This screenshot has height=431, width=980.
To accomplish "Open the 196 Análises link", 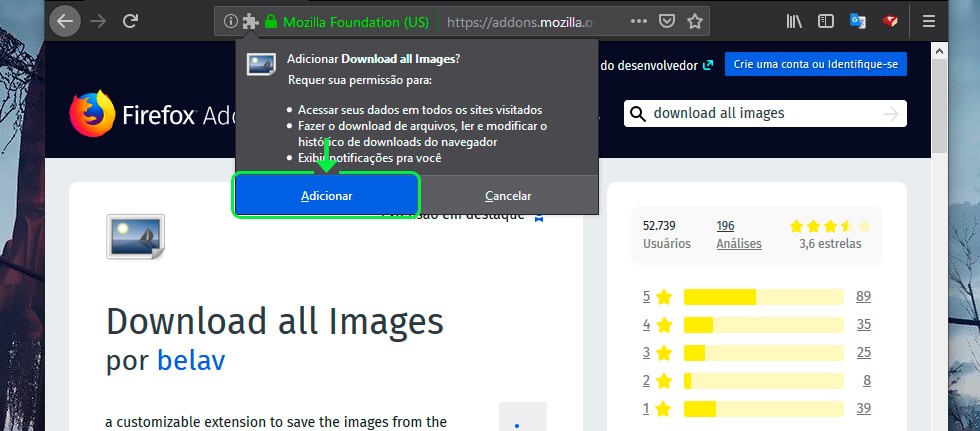I will pos(739,235).
